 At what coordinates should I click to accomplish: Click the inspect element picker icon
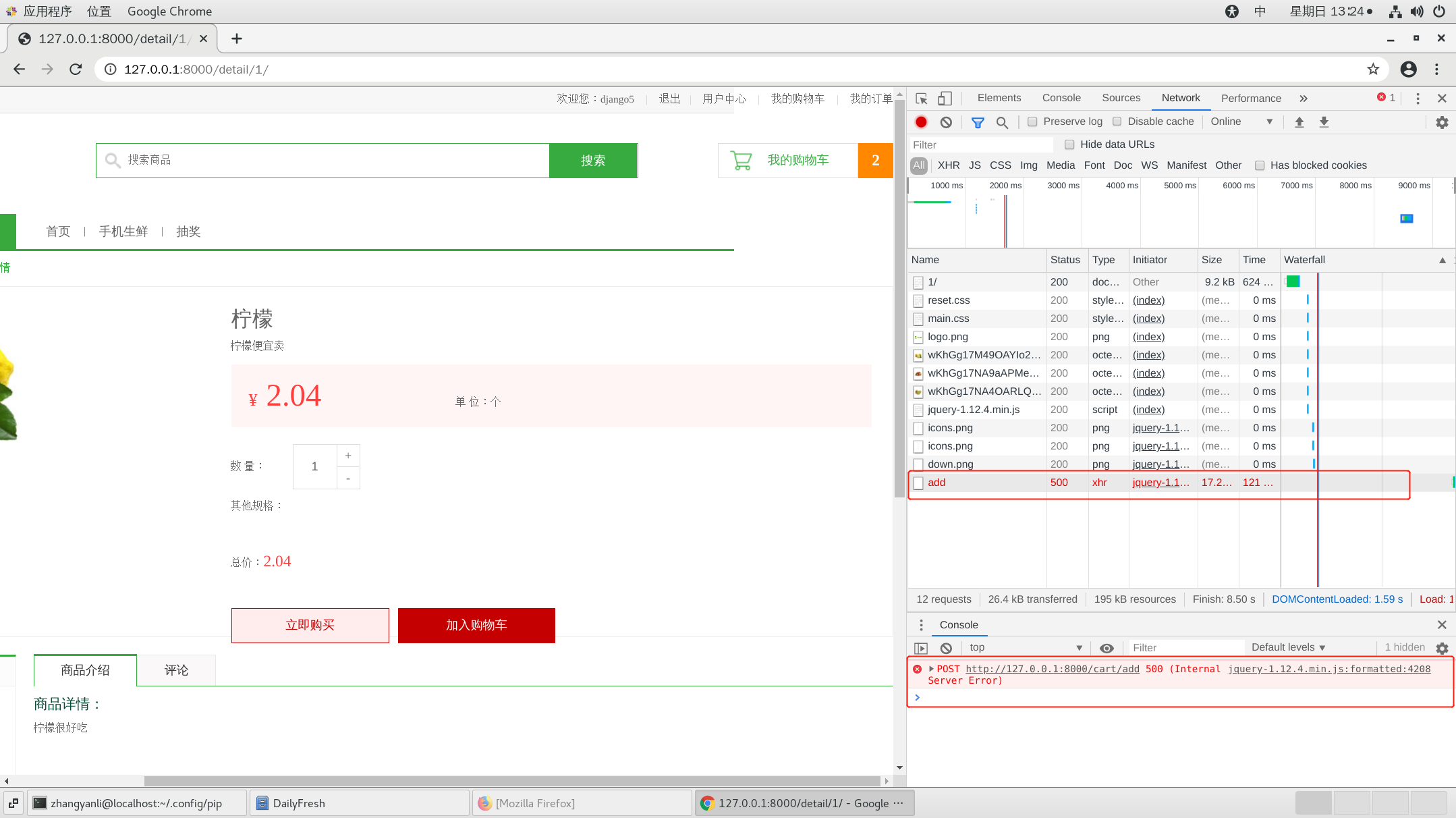[922, 99]
